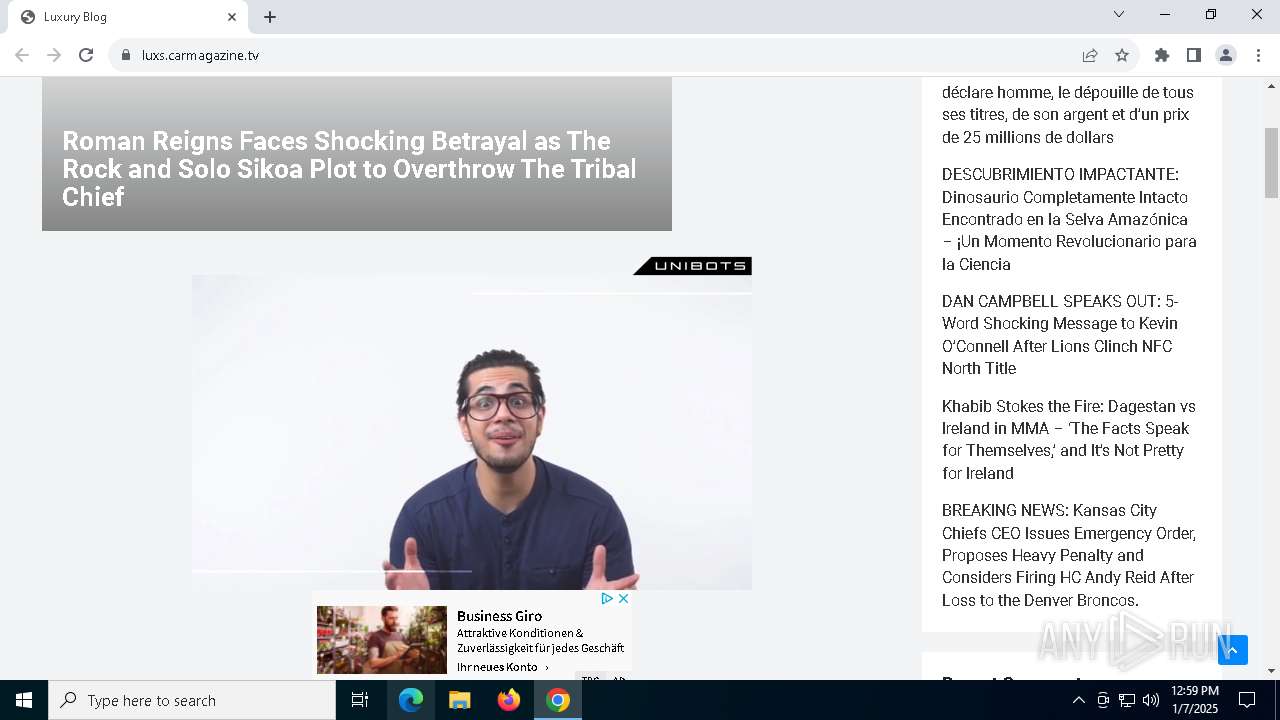View site information lock icon
1280x720 pixels.
pyautogui.click(x=126, y=55)
